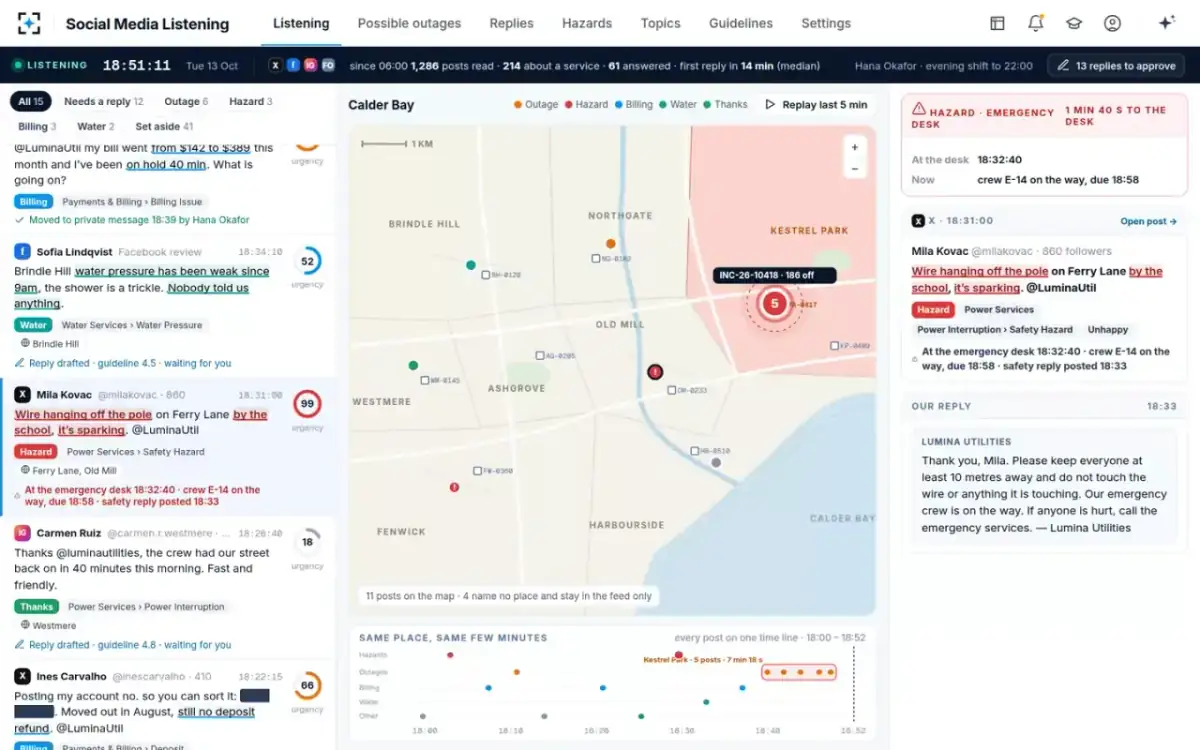Screen dimensions: 1200x750
Task: Click Water tag on Sofia Lindqvist post
Action: click(33, 325)
